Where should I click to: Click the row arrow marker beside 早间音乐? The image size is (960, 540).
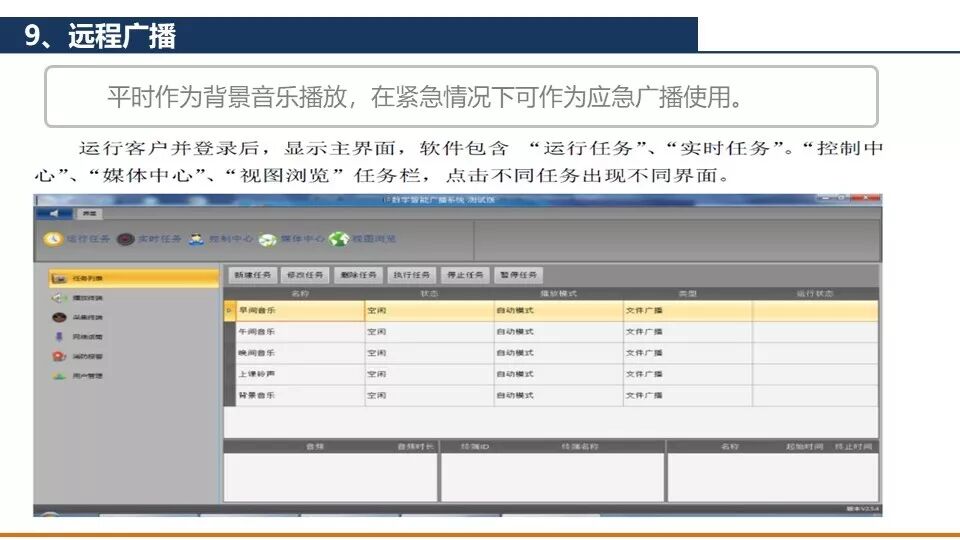[x=230, y=311]
